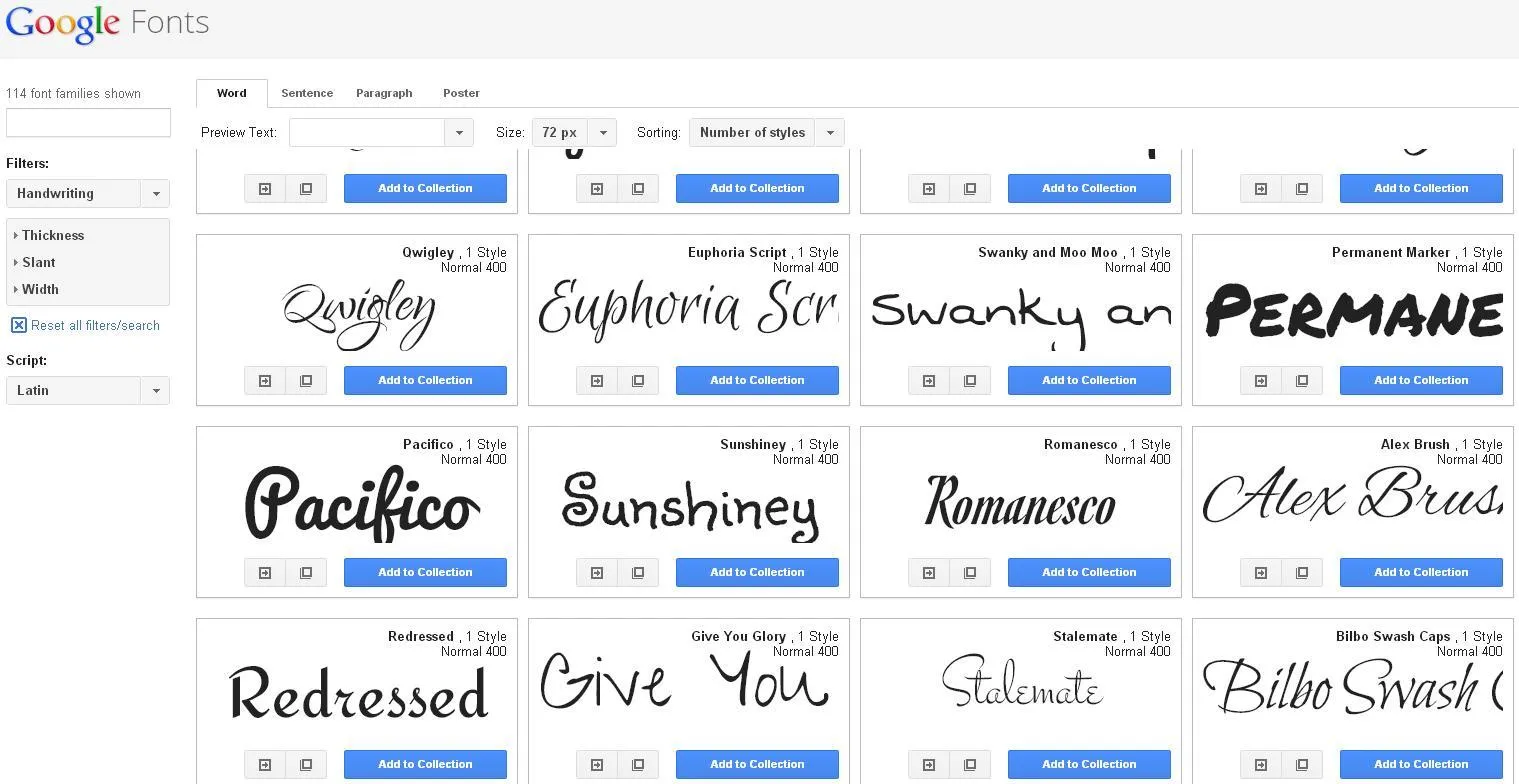Click the Sunshiney font name heading

pyautogui.click(x=753, y=444)
